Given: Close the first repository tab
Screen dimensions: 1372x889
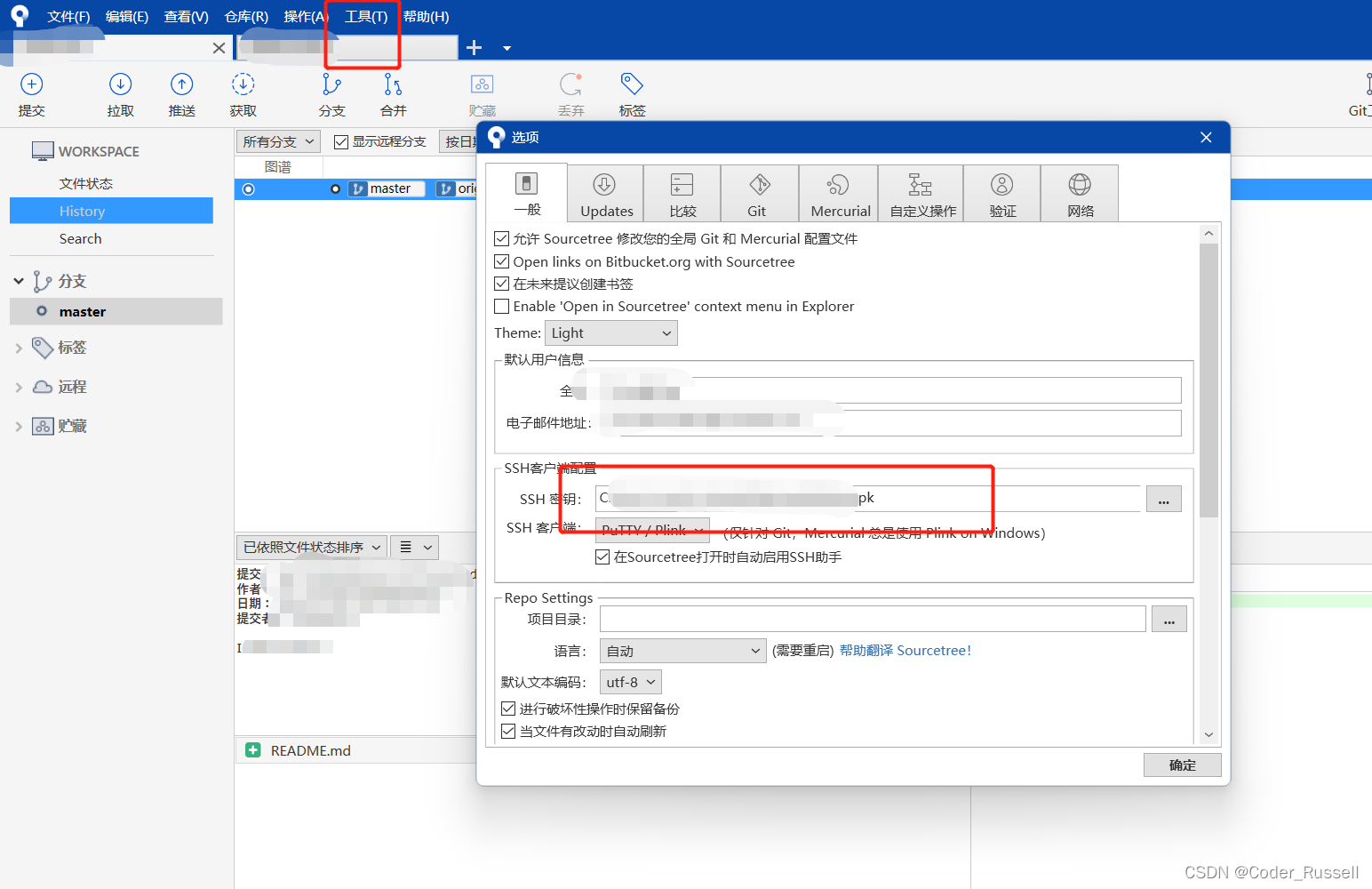Looking at the screenshot, I should pyautogui.click(x=219, y=48).
